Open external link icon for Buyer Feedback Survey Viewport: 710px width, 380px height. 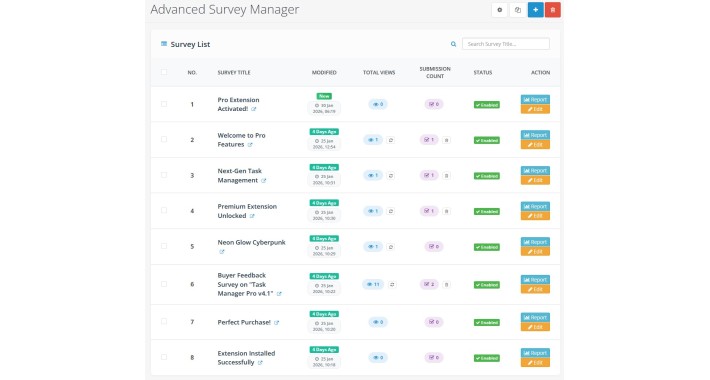pos(279,294)
